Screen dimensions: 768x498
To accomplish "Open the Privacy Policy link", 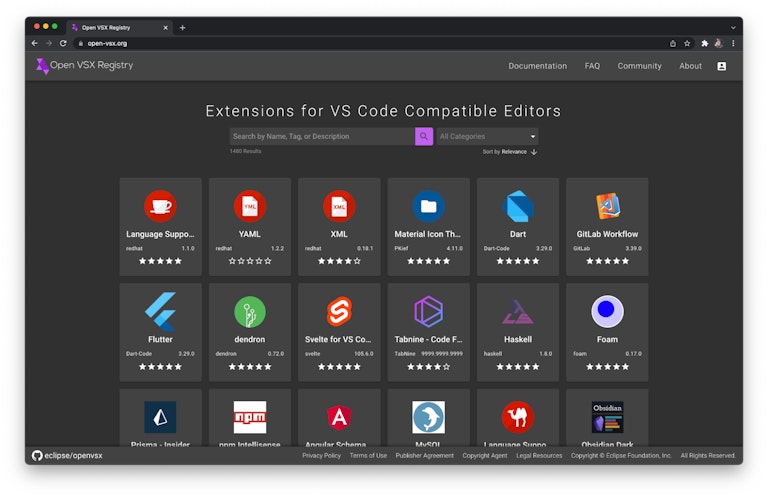I will 321,455.
